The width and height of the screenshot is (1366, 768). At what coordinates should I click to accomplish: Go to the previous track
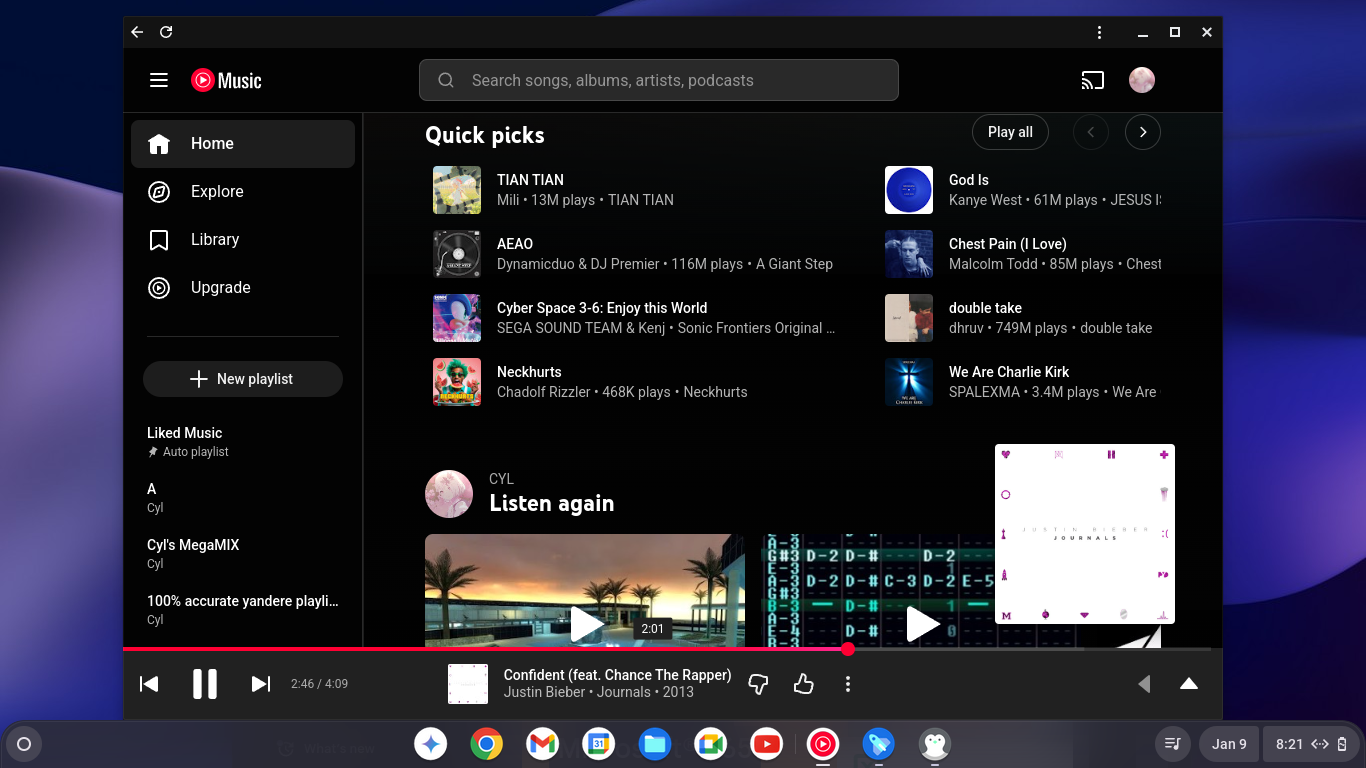point(149,684)
